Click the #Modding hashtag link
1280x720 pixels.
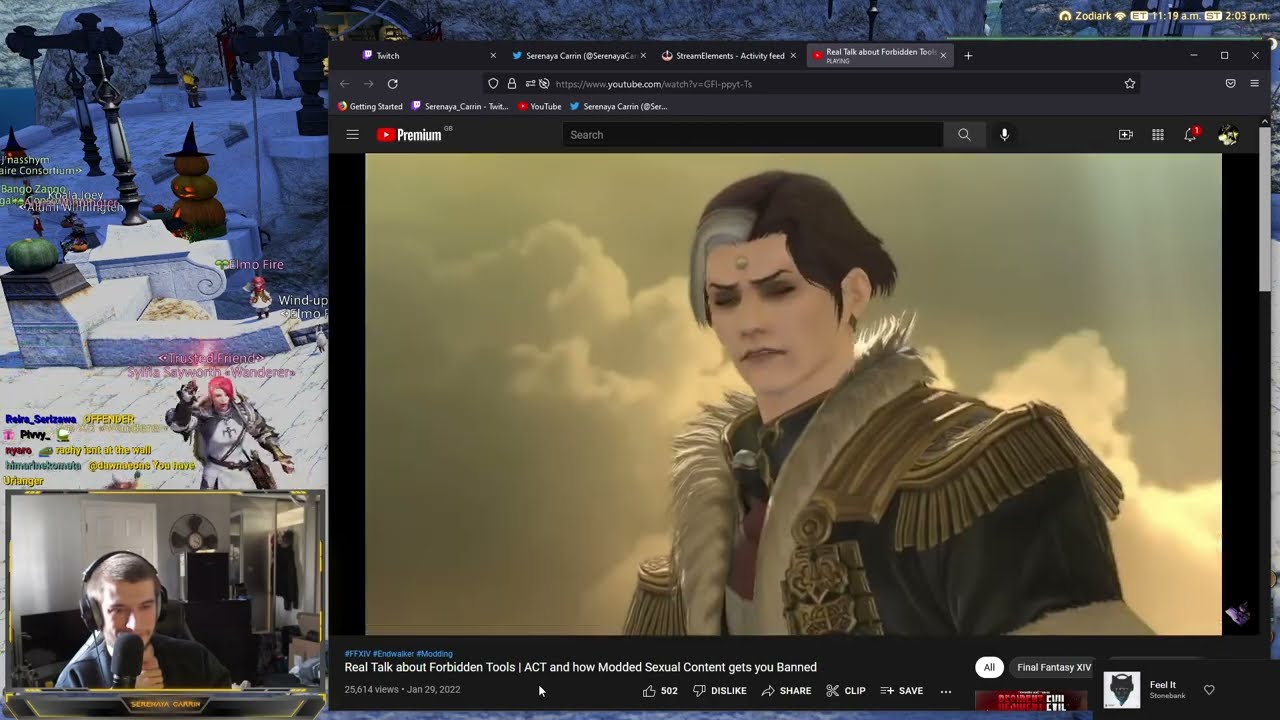(x=434, y=654)
